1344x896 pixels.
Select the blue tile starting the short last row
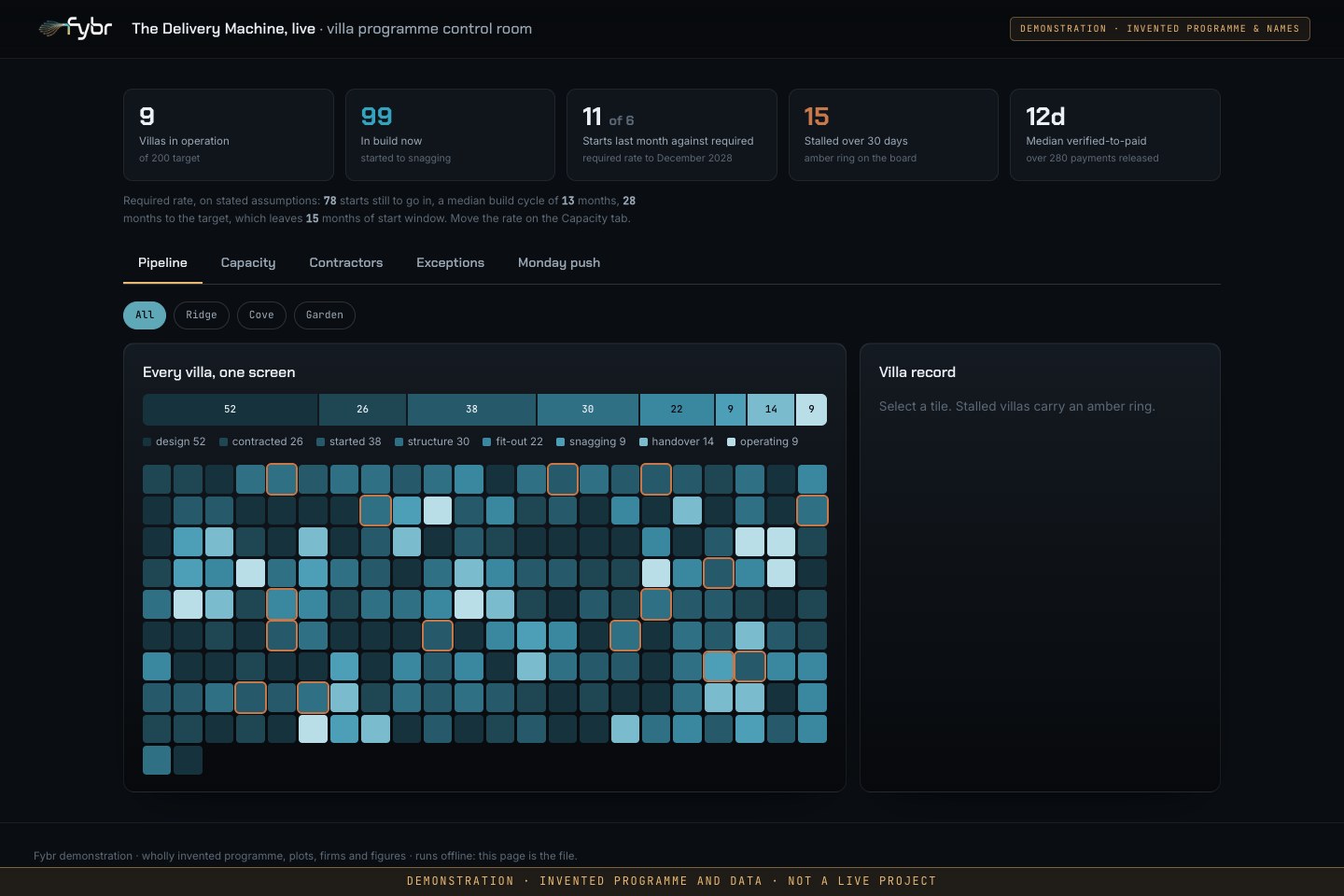(157, 760)
